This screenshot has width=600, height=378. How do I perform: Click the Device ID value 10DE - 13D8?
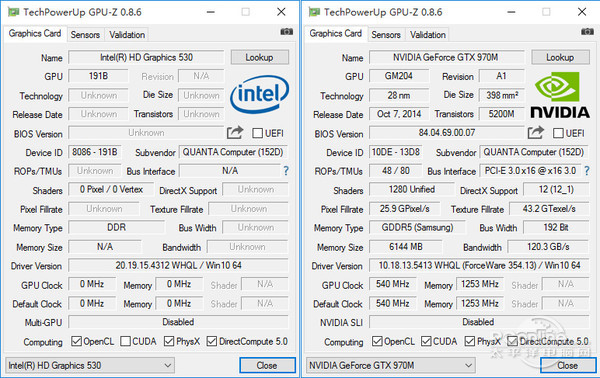(395, 152)
